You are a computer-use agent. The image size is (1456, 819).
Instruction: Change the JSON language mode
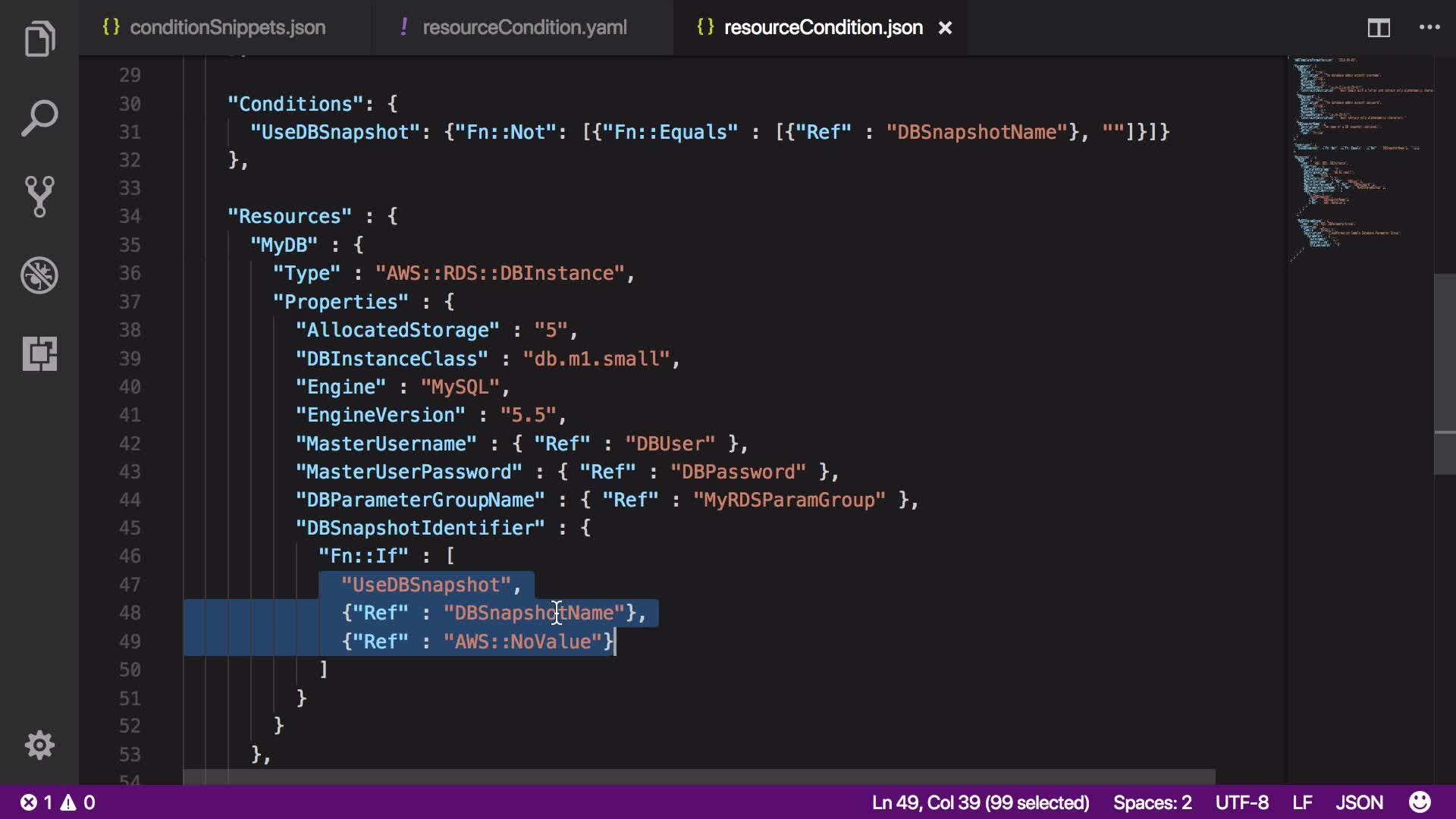tap(1359, 802)
